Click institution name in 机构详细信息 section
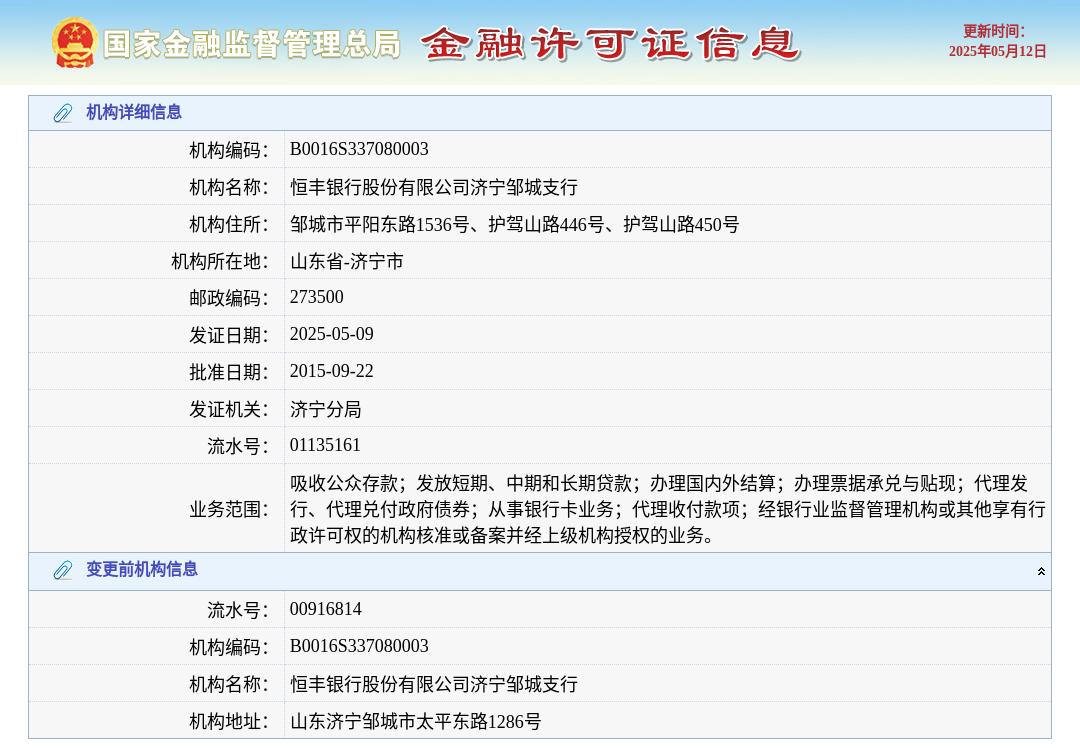 click(x=434, y=187)
